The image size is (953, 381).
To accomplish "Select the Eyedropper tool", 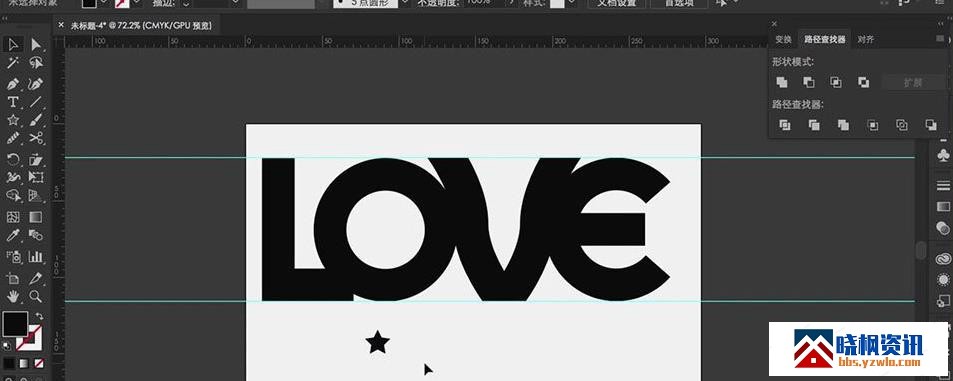I will 13,235.
